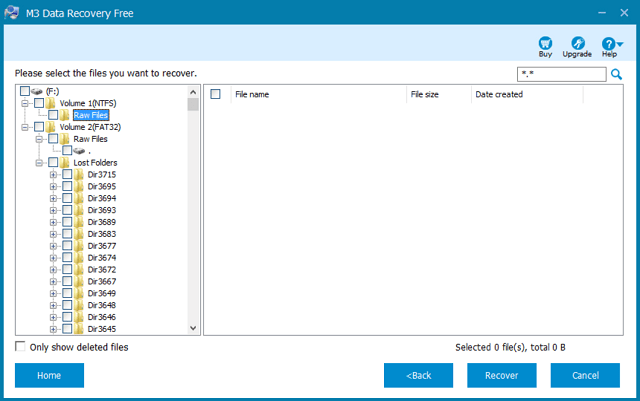Click the <Back button

point(418,375)
